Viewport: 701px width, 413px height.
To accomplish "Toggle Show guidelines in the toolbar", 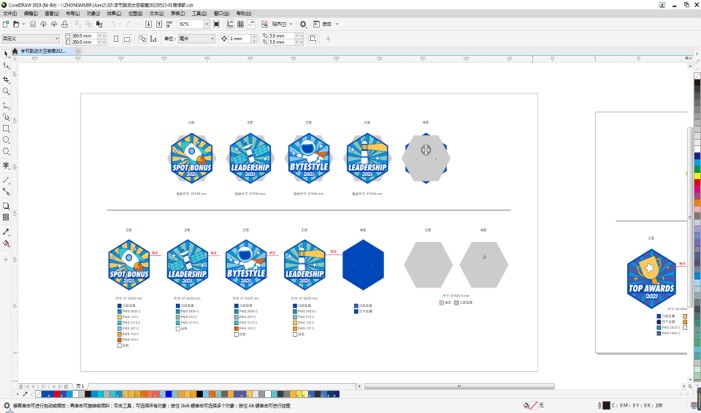I will [x=251, y=24].
